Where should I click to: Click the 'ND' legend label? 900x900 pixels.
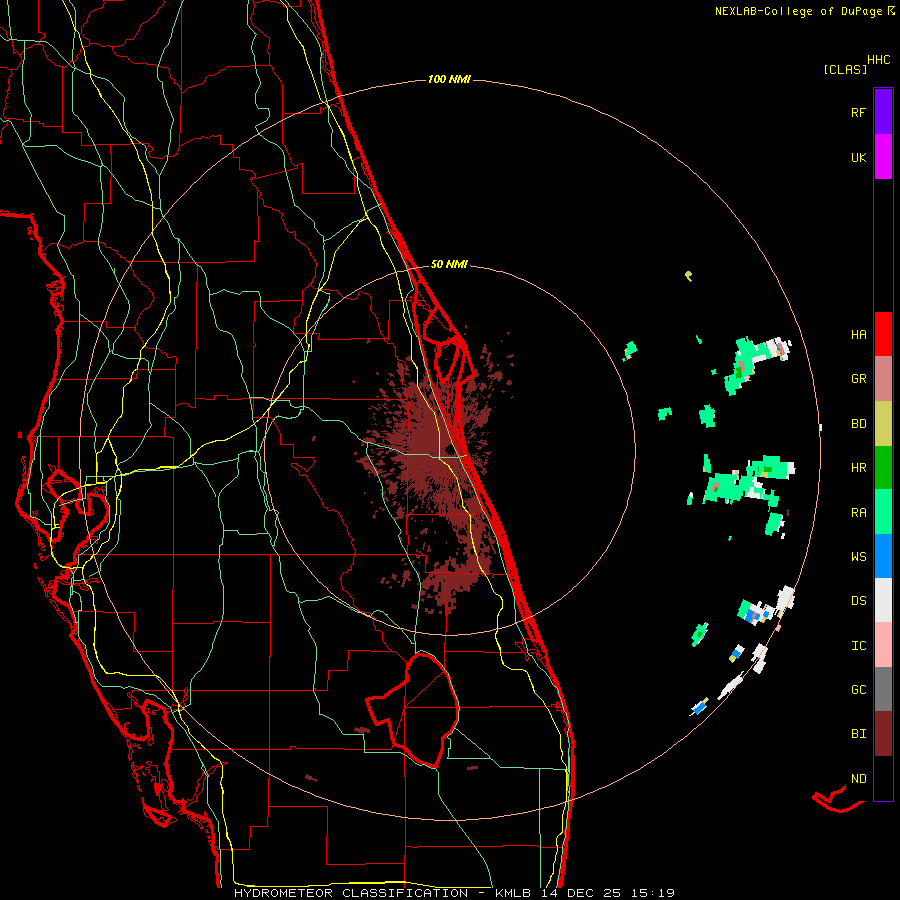(x=858, y=778)
